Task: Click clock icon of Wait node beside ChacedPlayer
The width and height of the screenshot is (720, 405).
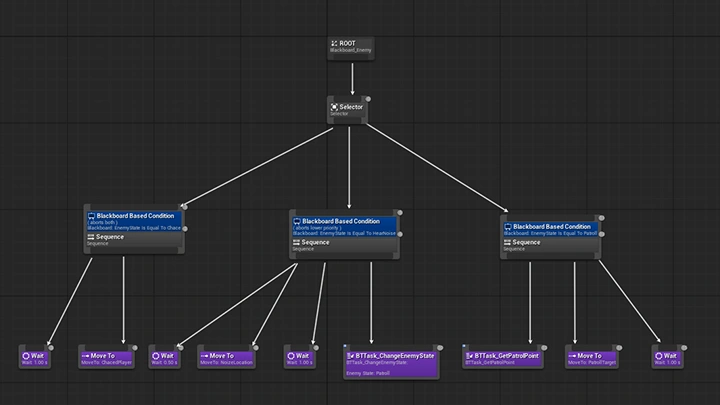Action: [x=26, y=356]
